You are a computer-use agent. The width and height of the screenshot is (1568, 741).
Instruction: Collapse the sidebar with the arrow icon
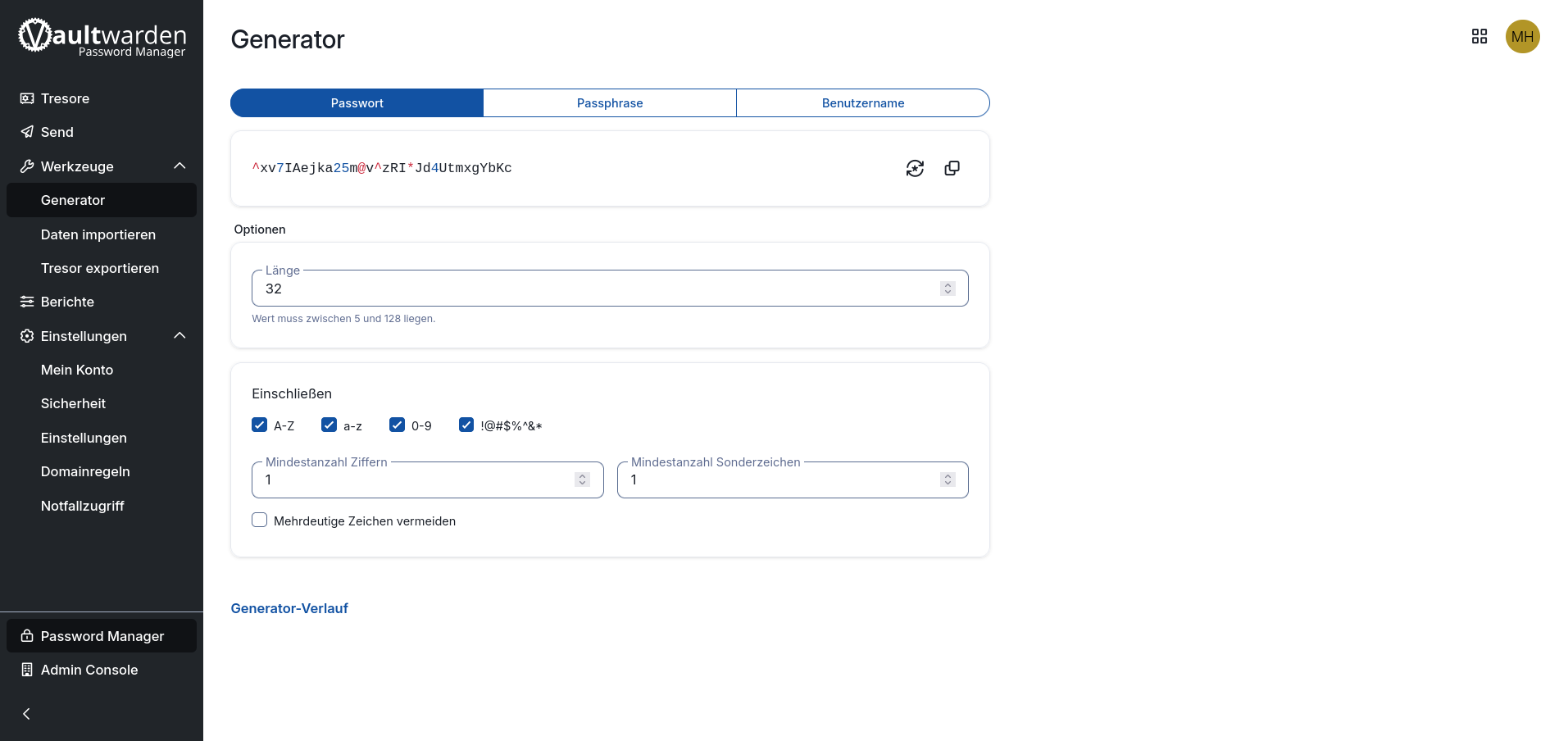[26, 714]
